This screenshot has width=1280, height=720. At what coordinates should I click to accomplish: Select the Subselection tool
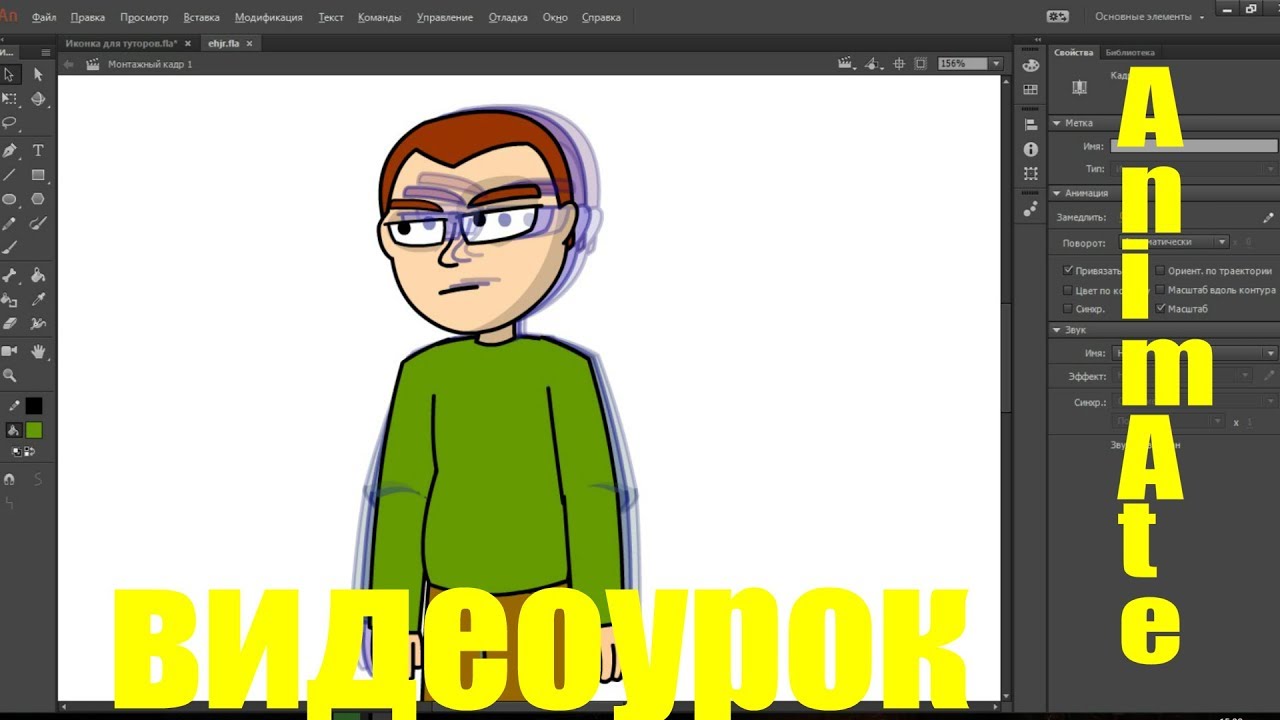(38, 74)
